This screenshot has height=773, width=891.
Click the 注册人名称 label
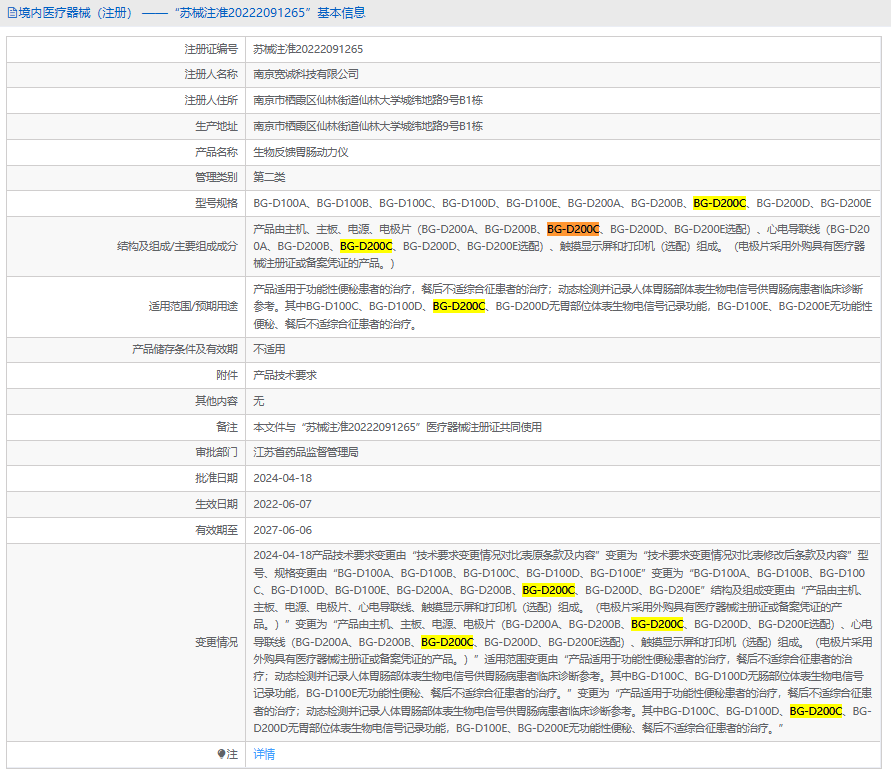[211, 74]
